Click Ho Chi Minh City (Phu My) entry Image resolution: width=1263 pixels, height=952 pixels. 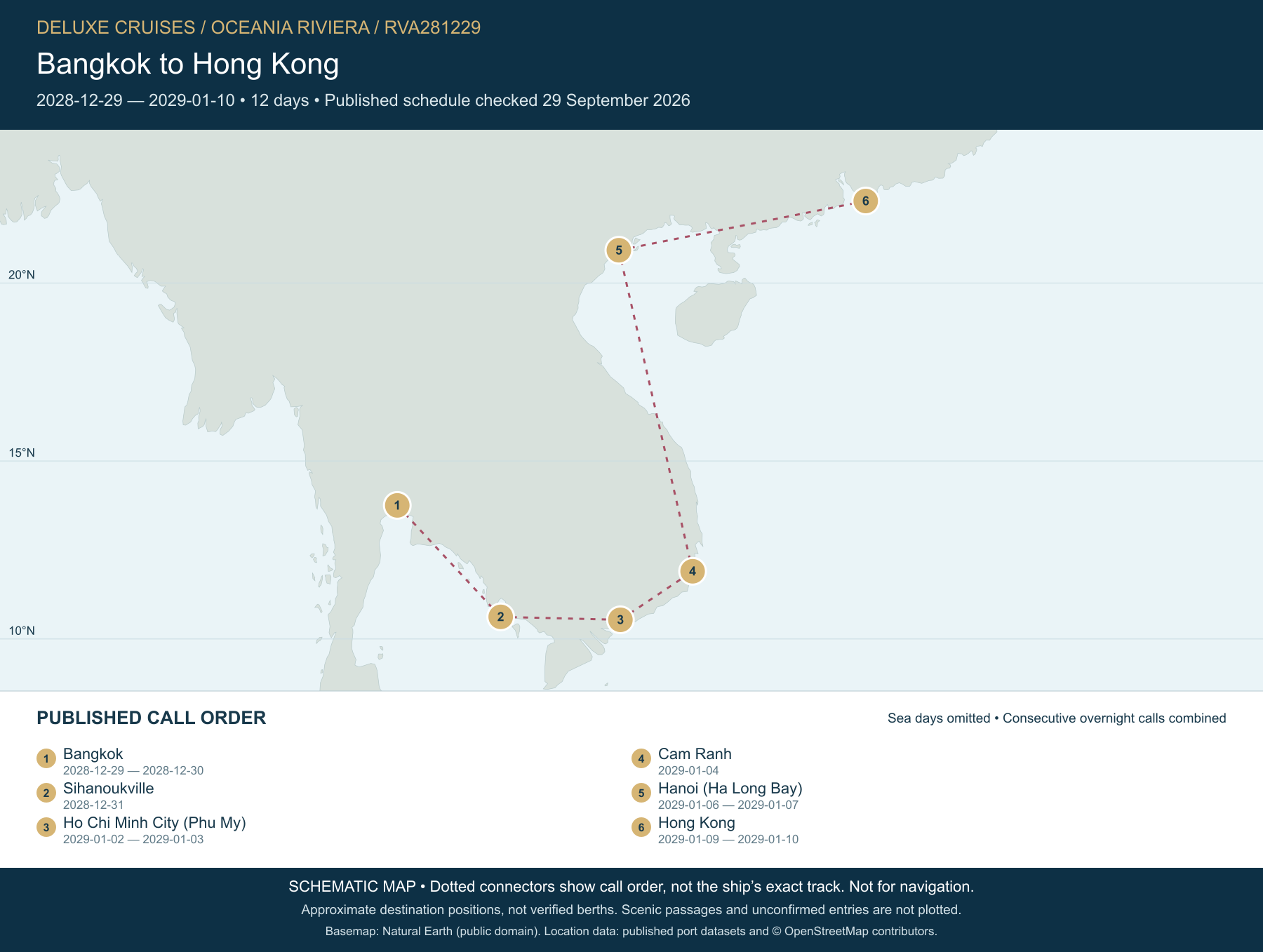(154, 823)
